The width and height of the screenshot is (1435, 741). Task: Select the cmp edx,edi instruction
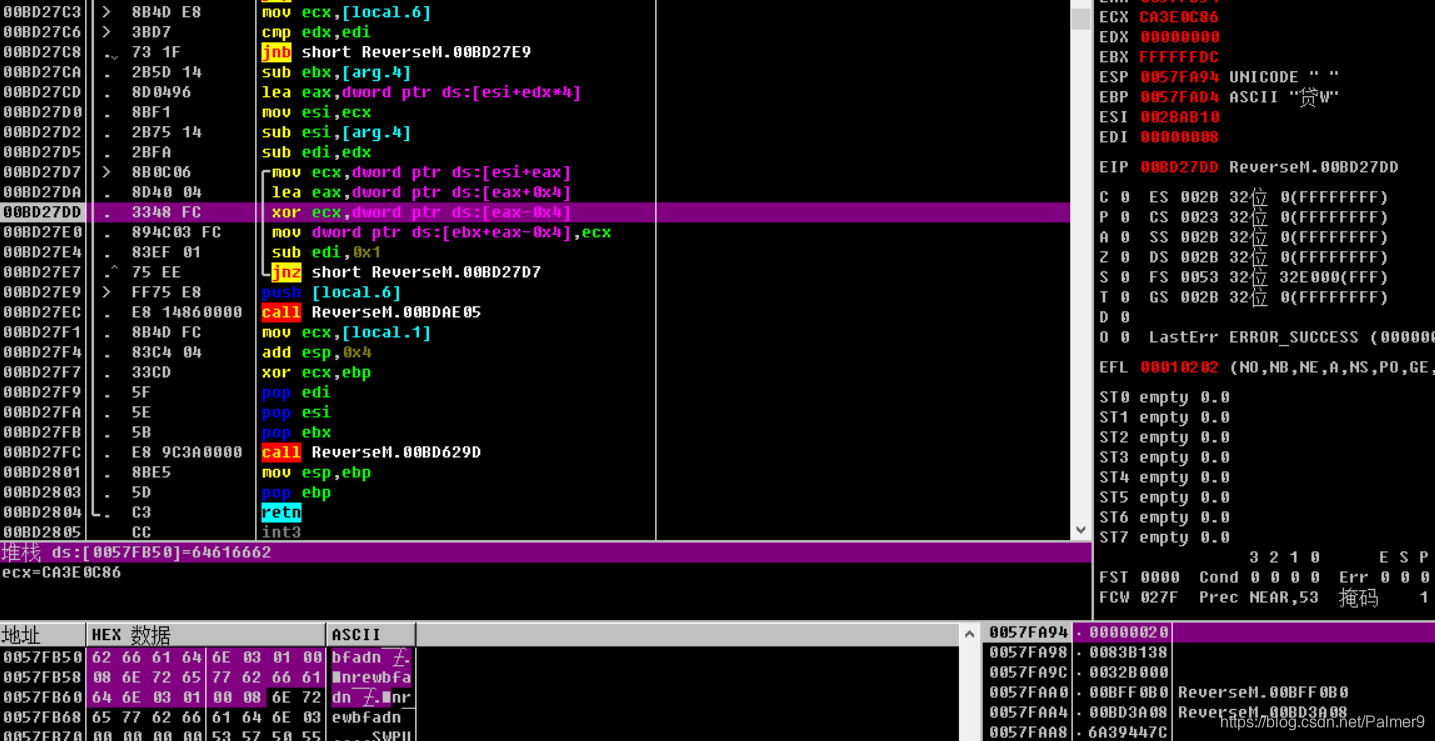[316, 32]
